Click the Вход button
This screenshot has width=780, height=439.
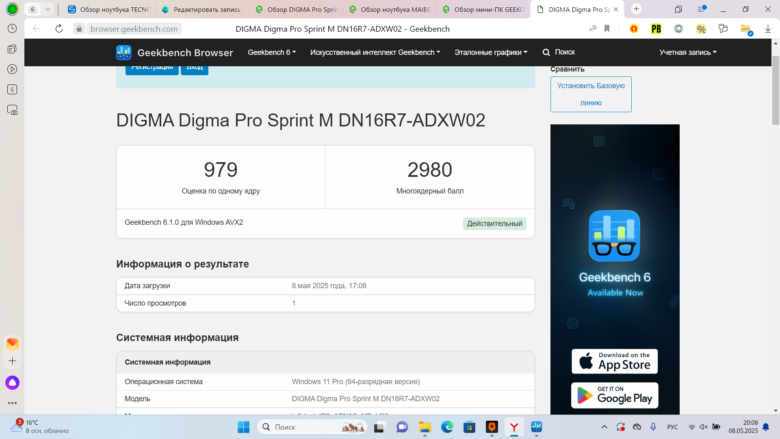[195, 69]
